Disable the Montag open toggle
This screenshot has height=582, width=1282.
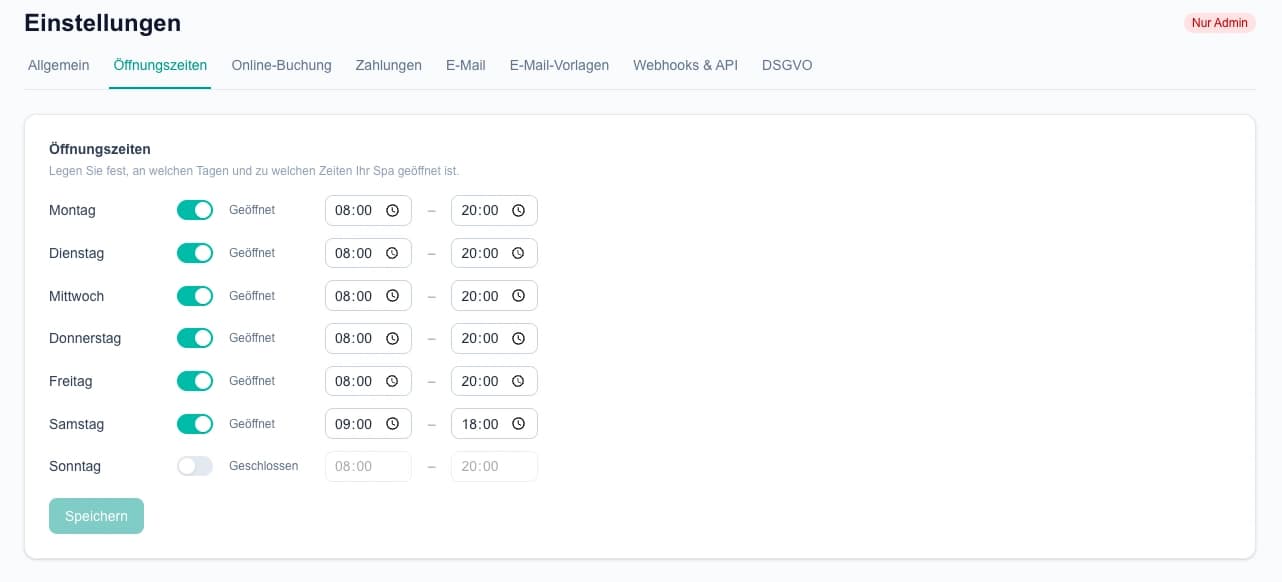point(195,210)
